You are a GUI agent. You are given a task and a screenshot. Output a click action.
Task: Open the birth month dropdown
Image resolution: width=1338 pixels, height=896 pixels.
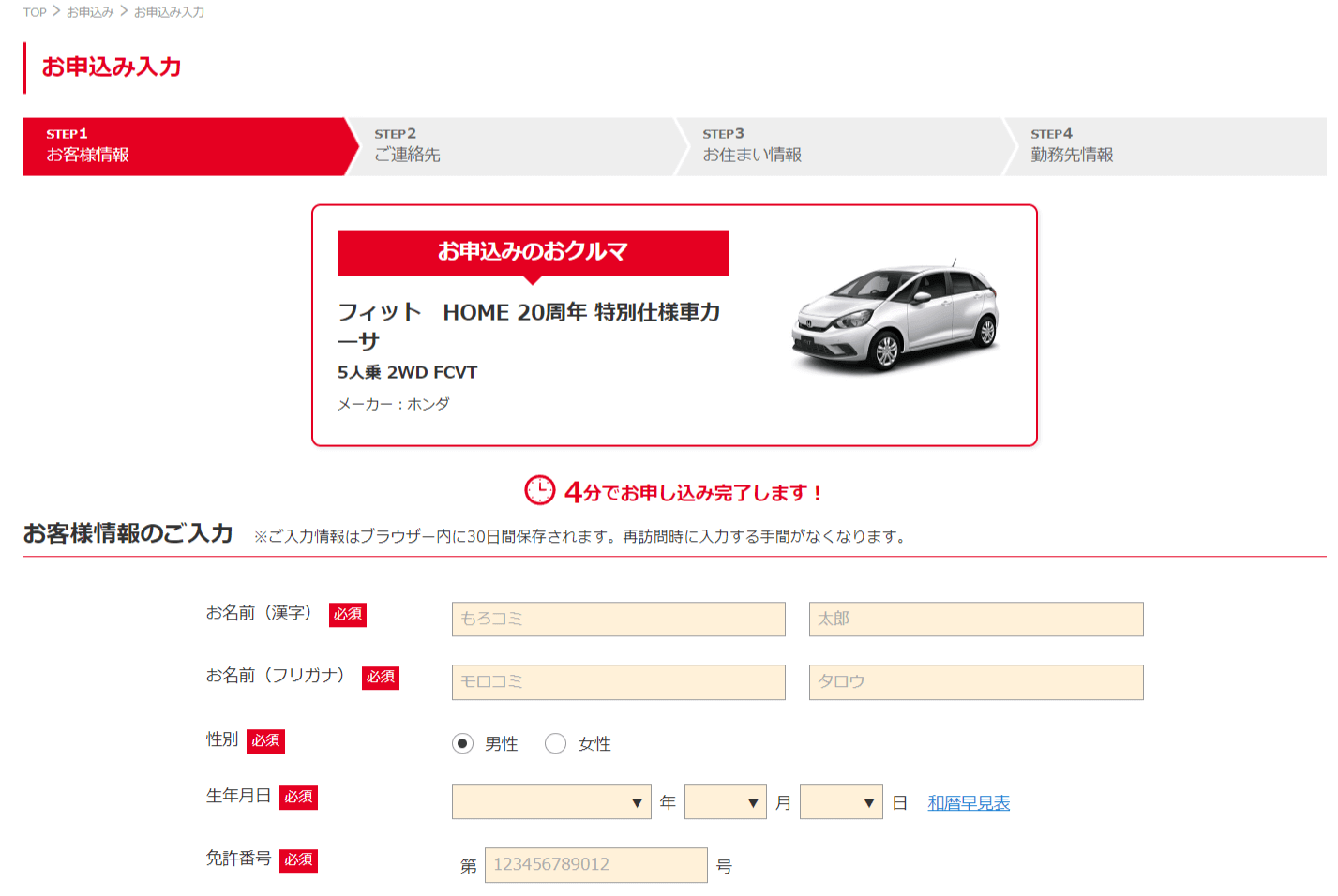[726, 802]
